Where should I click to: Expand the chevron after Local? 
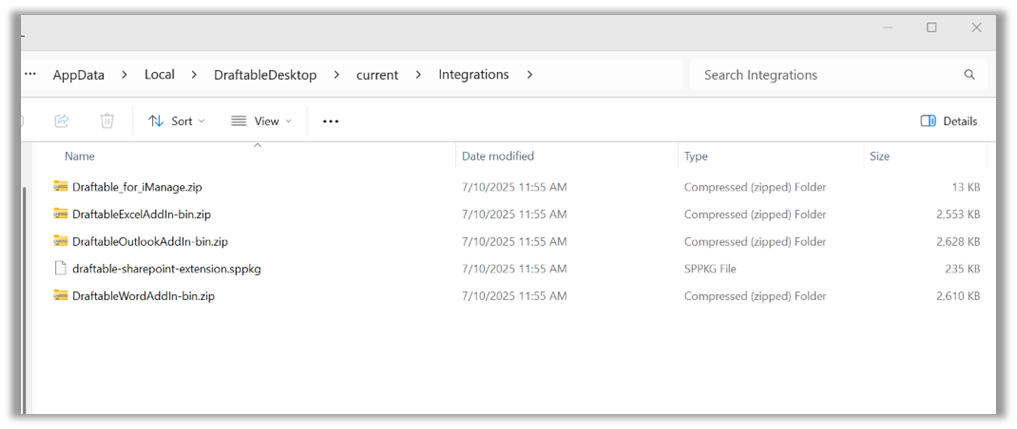pos(194,75)
